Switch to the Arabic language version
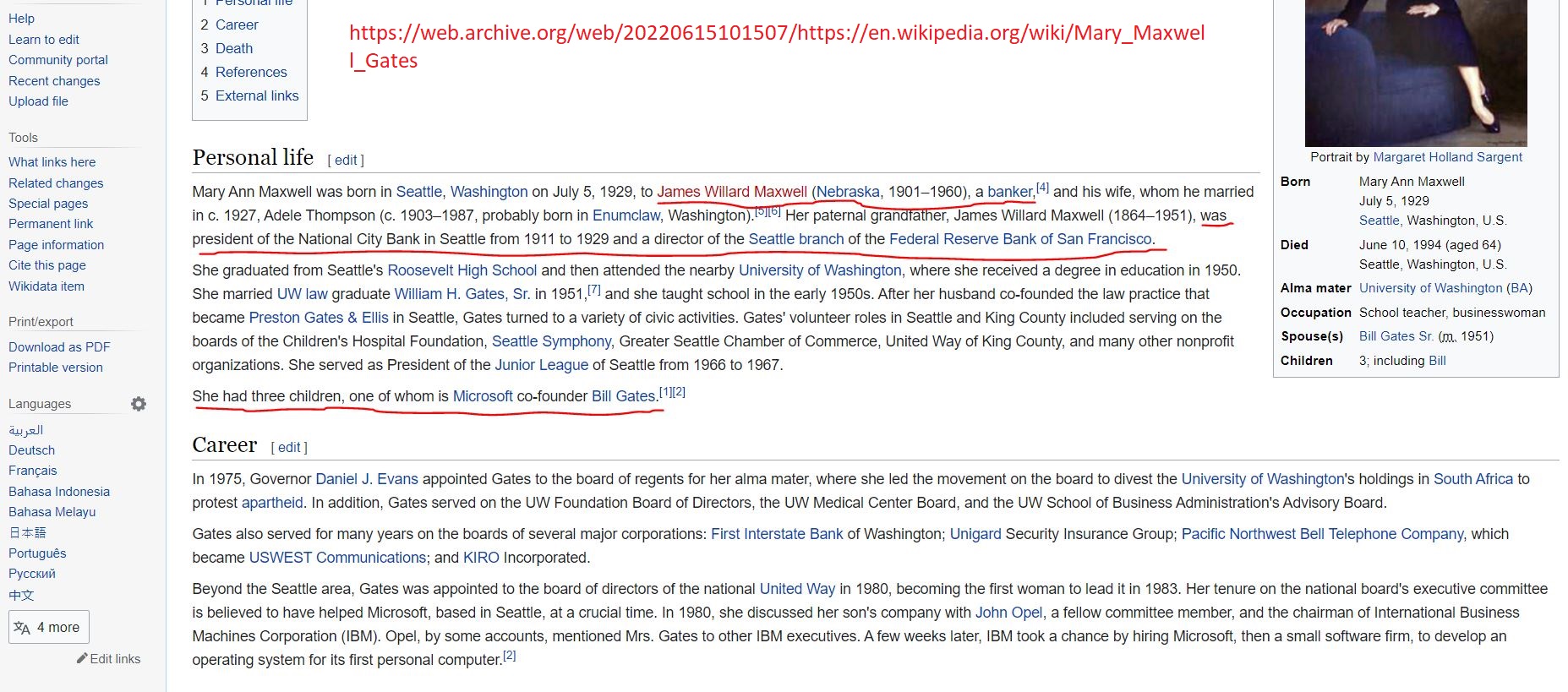Screen dimensions: 1568x692 [25, 430]
